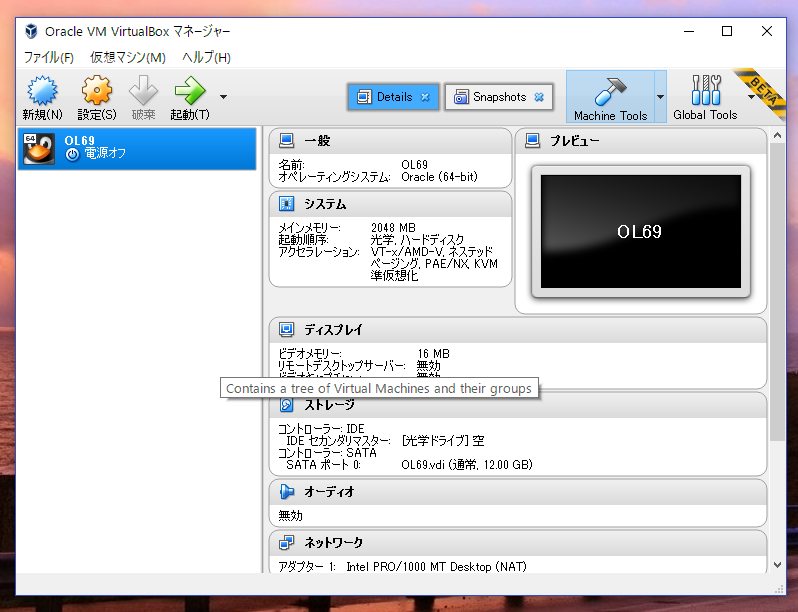Screen dimensions: 798x612
Task: Click the Oracle (64-bit) operating system value
Action: (x=439, y=177)
